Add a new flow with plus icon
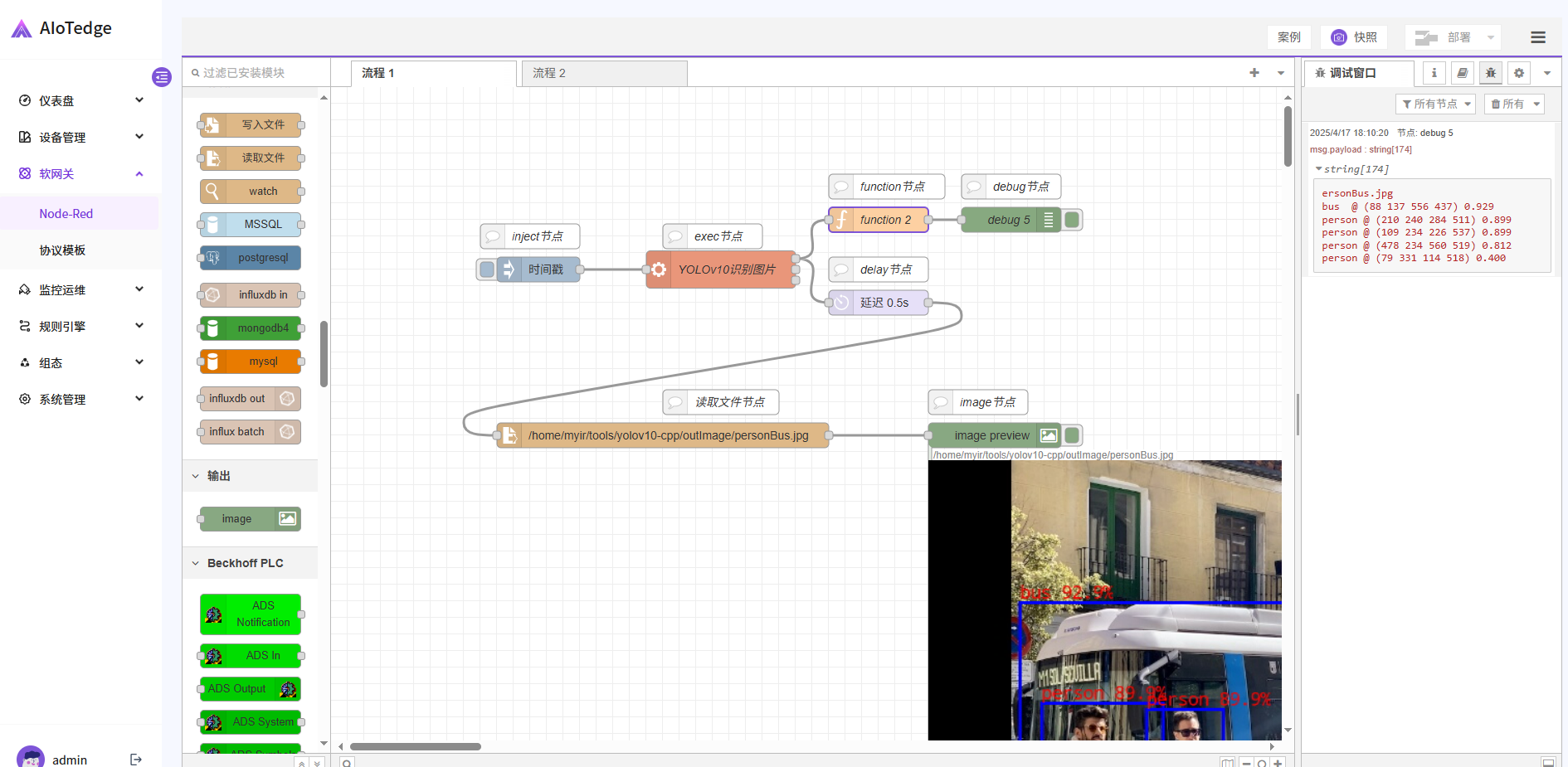This screenshot has height=767, width=1568. (x=1254, y=73)
